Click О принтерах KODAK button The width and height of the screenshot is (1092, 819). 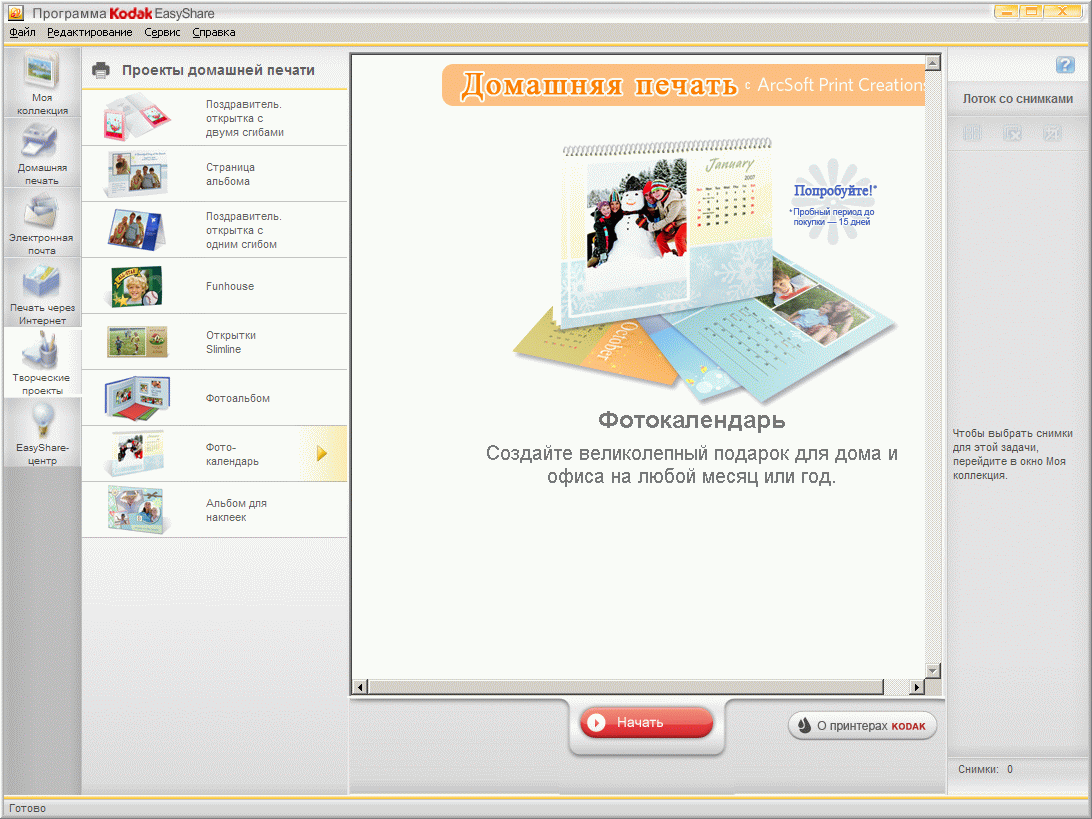862,726
